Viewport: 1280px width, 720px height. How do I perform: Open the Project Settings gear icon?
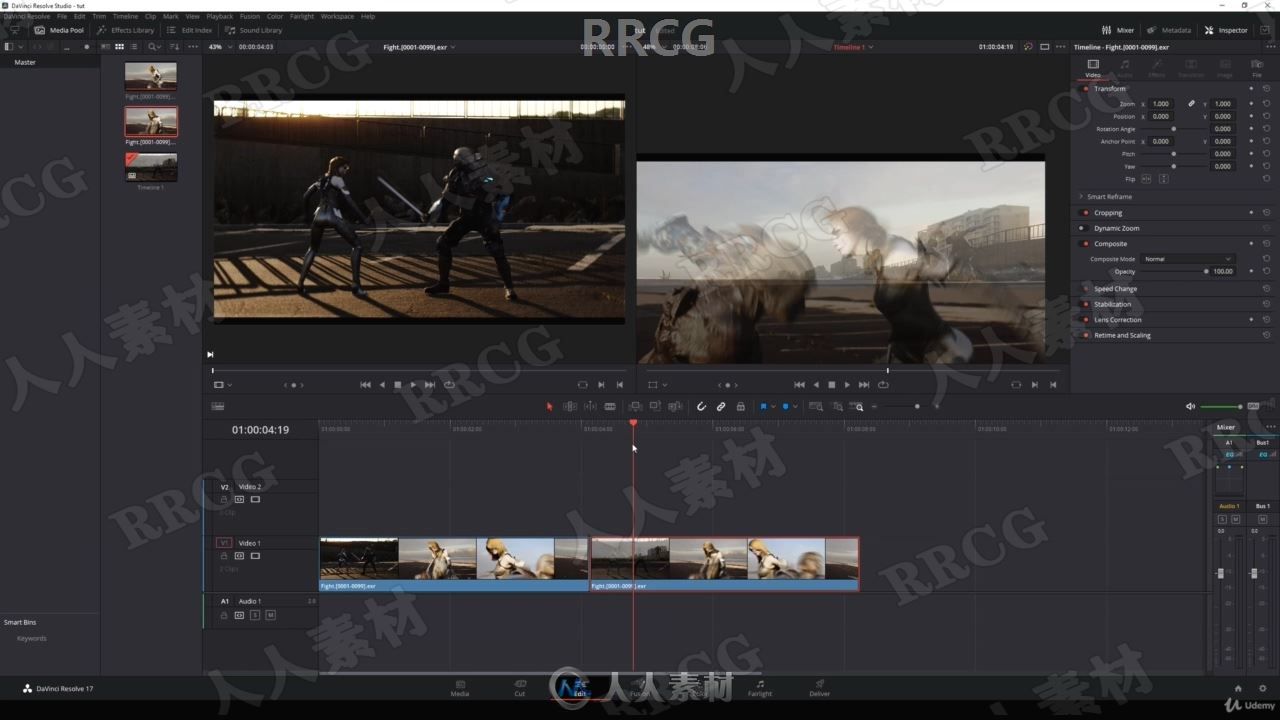[1261, 688]
